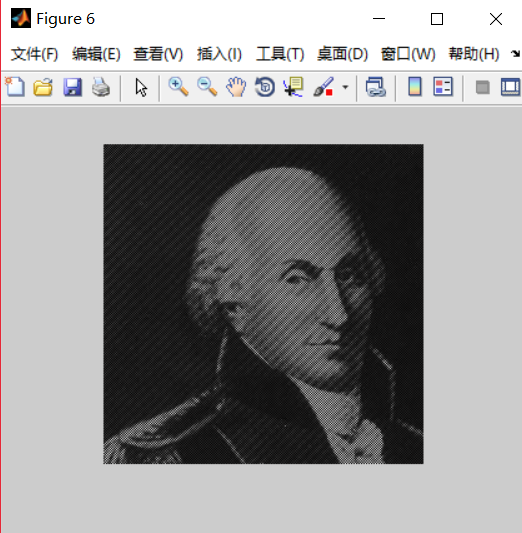Screen dimensions: 522x533
Task: Select the Data Cursor tool
Action: click(x=293, y=87)
